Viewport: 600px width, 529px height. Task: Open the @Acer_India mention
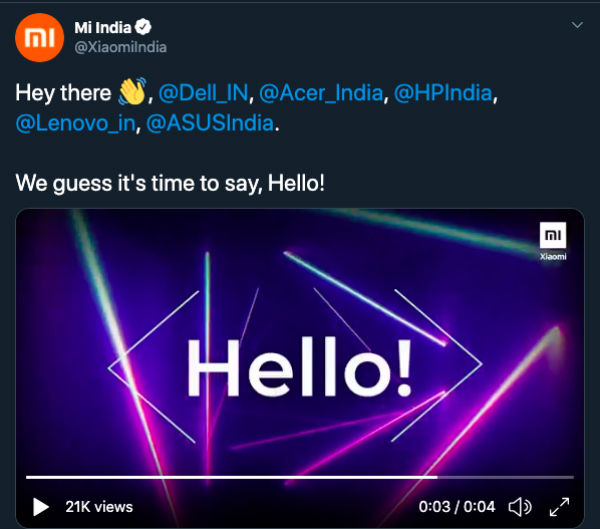point(321,93)
